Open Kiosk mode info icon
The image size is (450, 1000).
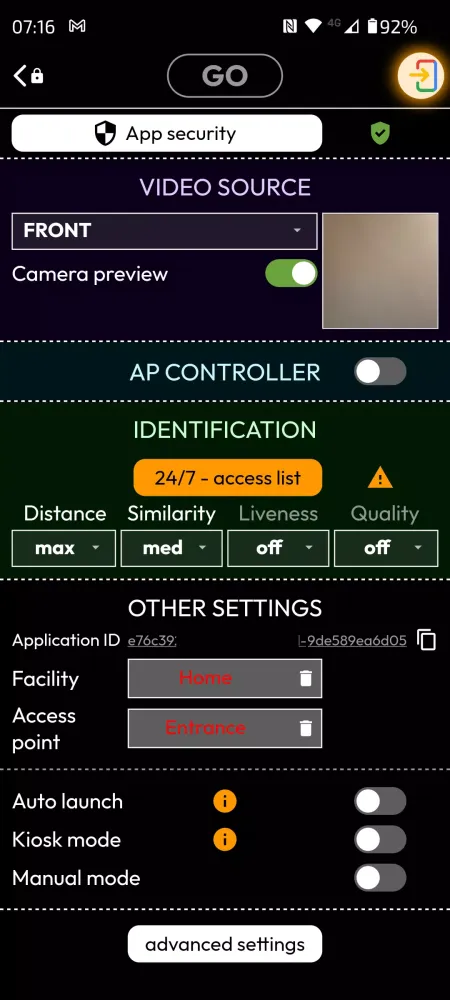pyautogui.click(x=224, y=839)
